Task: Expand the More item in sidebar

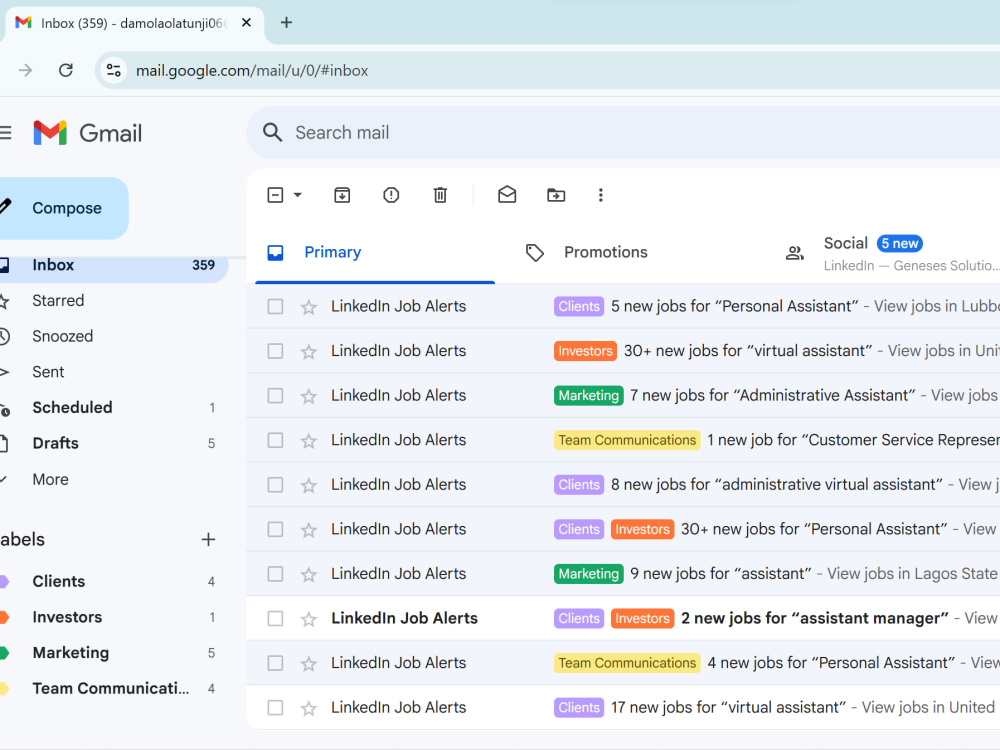Action: click(x=50, y=479)
